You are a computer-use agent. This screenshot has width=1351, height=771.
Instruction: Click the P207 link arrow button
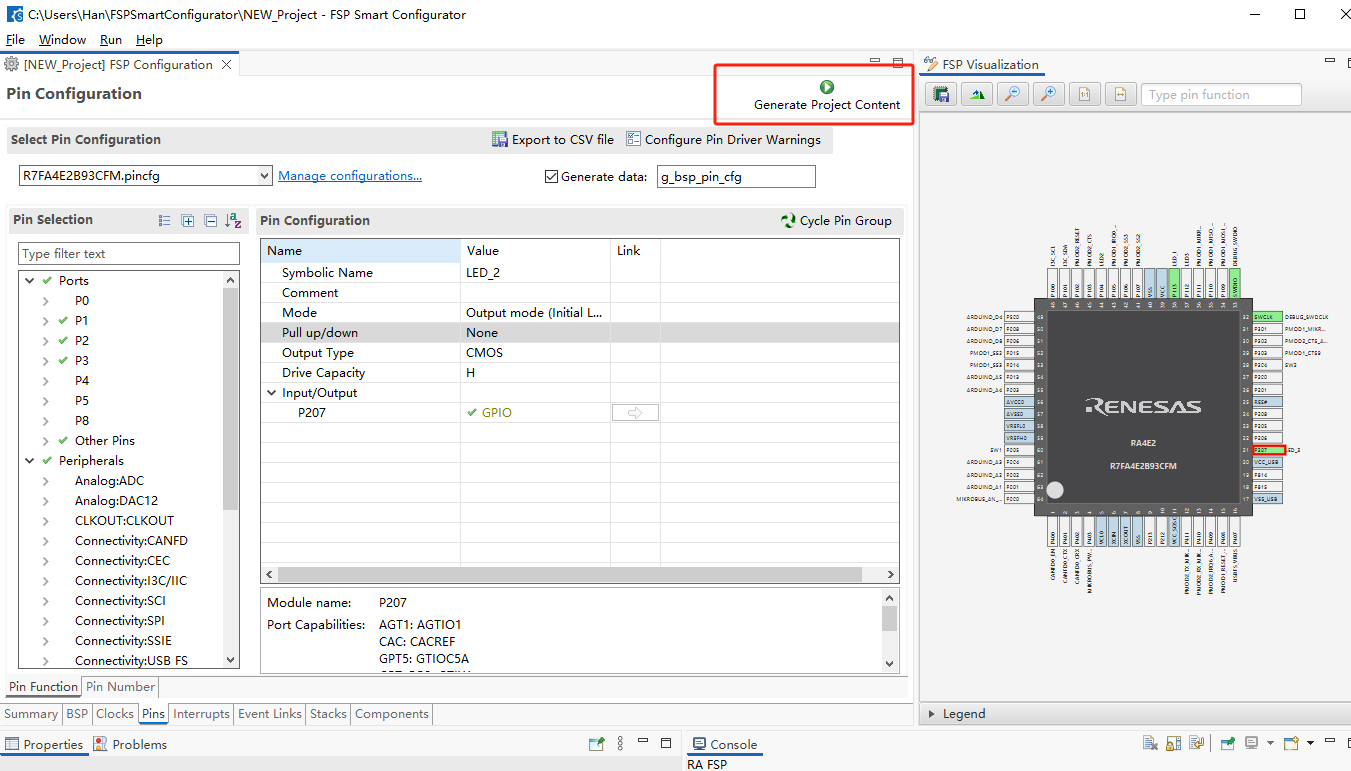(635, 413)
